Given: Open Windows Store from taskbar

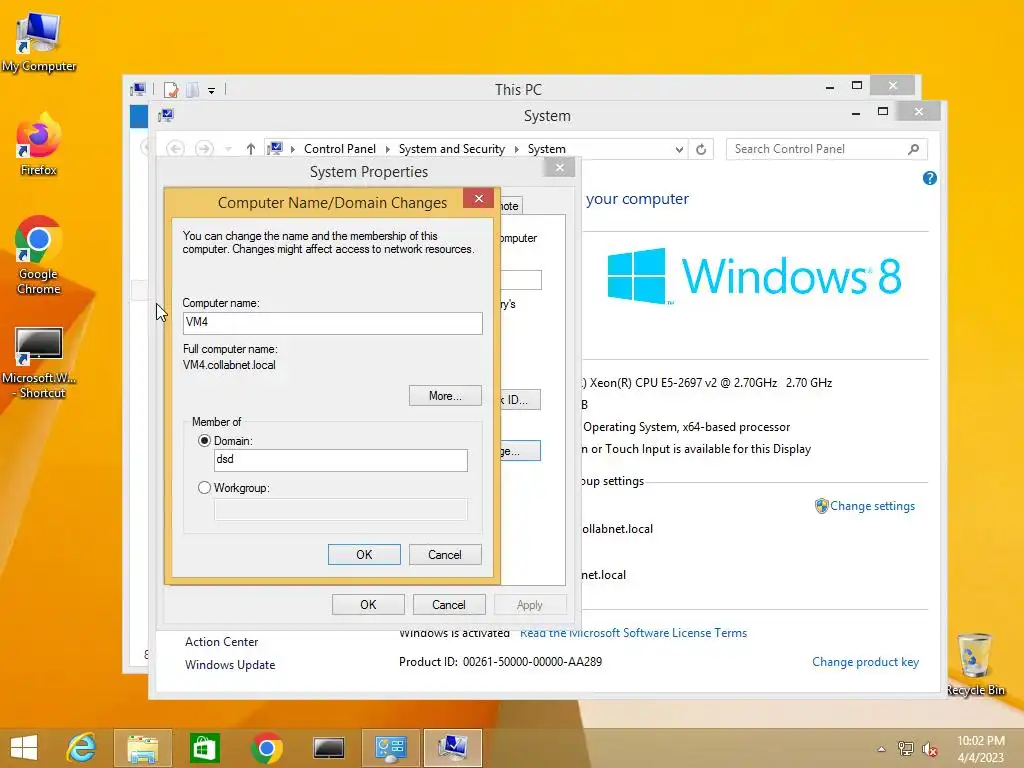Looking at the screenshot, I should click(x=204, y=748).
